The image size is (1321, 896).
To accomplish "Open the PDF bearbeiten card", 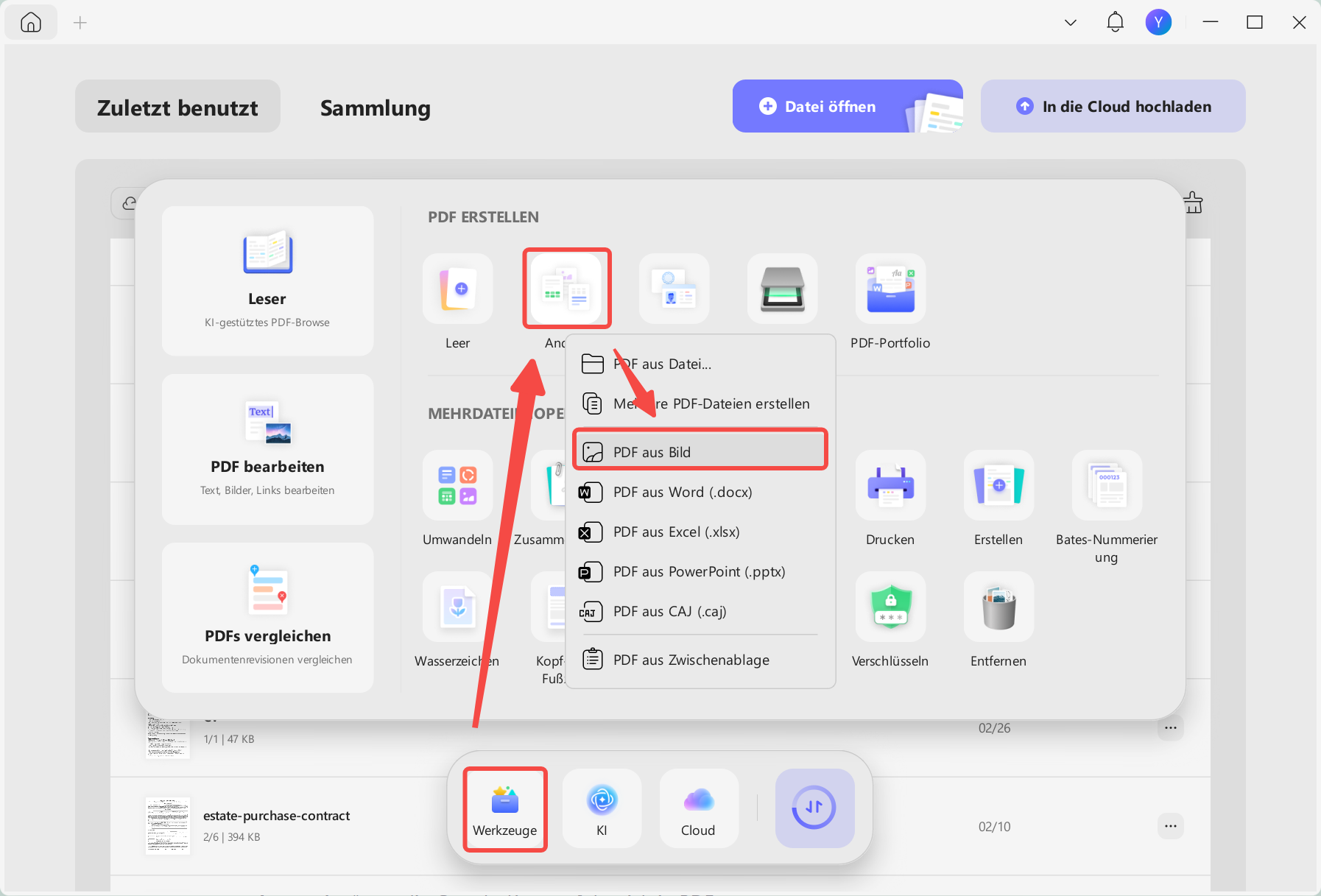I will click(267, 449).
